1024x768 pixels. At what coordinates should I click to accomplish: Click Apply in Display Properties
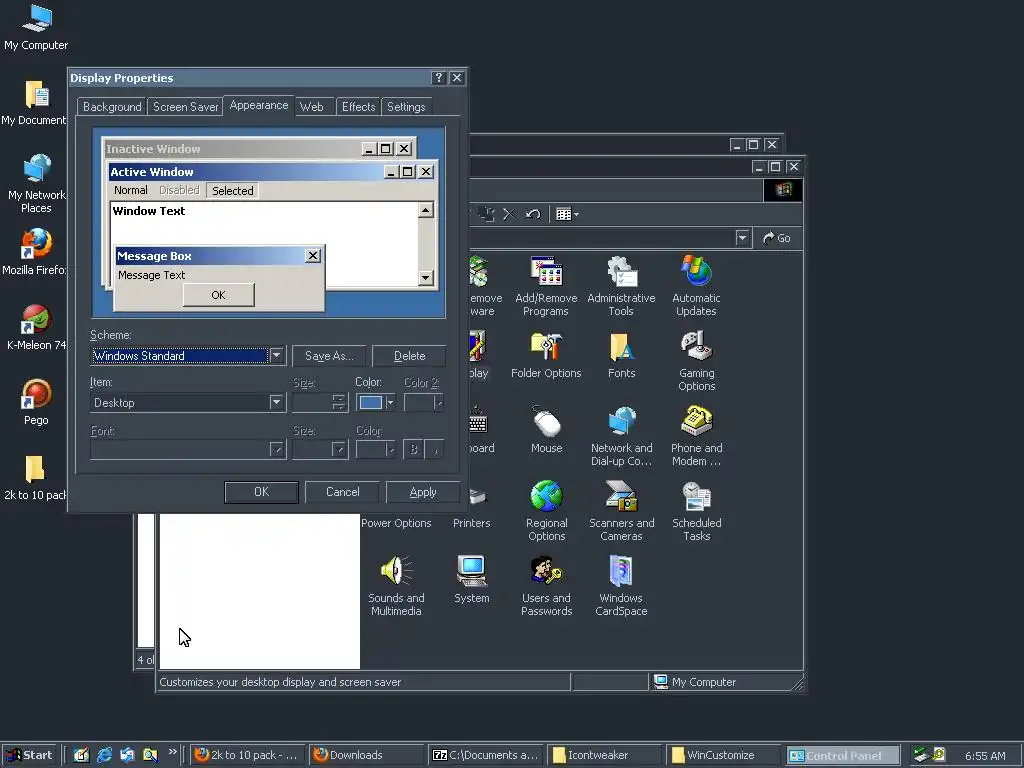[x=423, y=492]
